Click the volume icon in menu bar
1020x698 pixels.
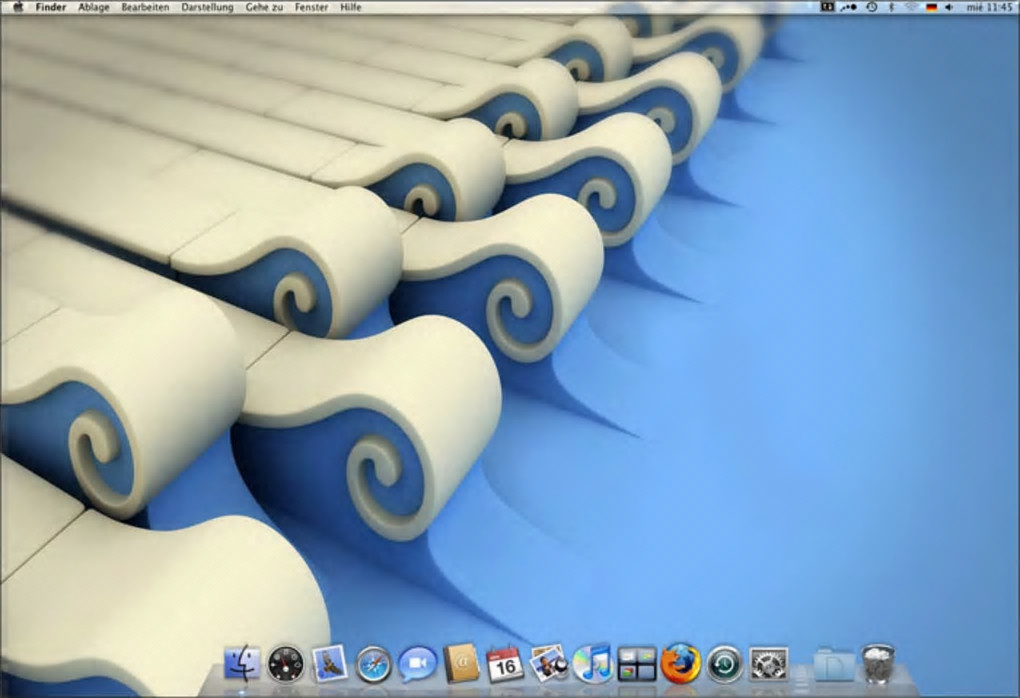coord(949,7)
